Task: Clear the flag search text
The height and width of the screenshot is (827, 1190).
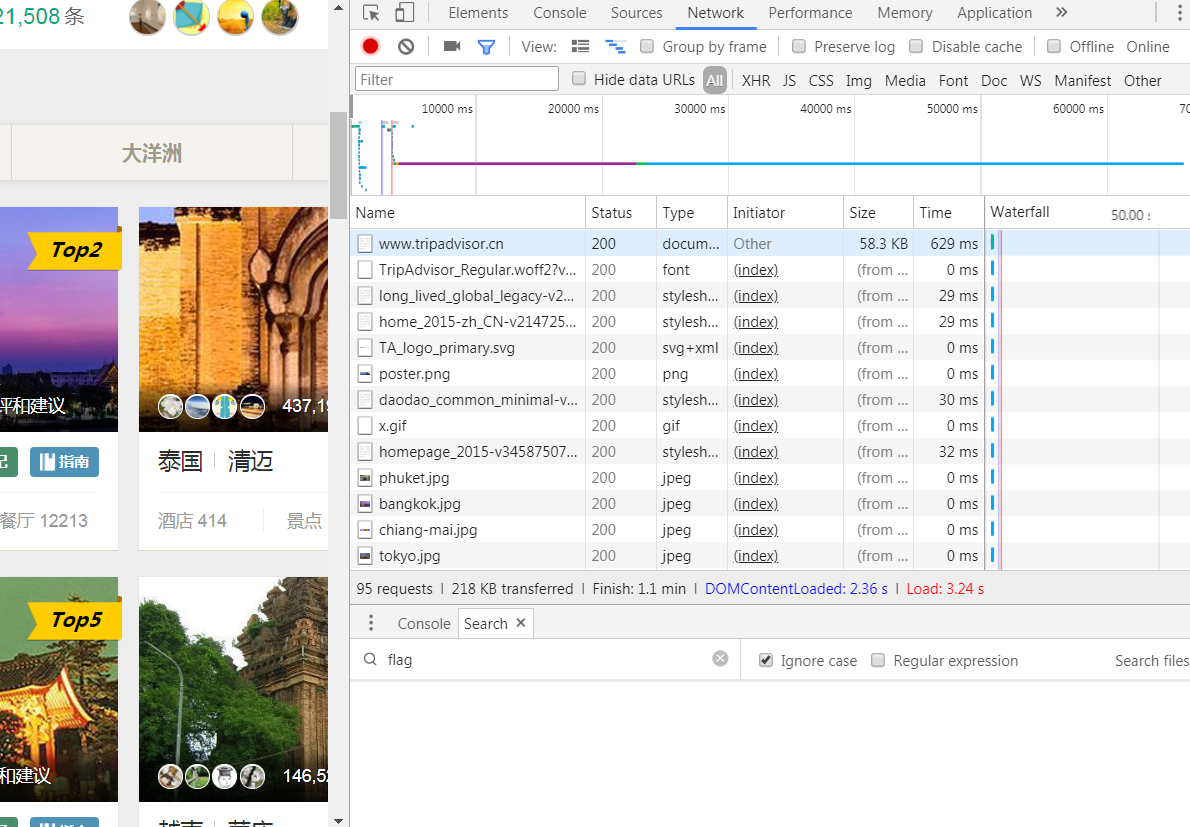Action: click(x=720, y=658)
